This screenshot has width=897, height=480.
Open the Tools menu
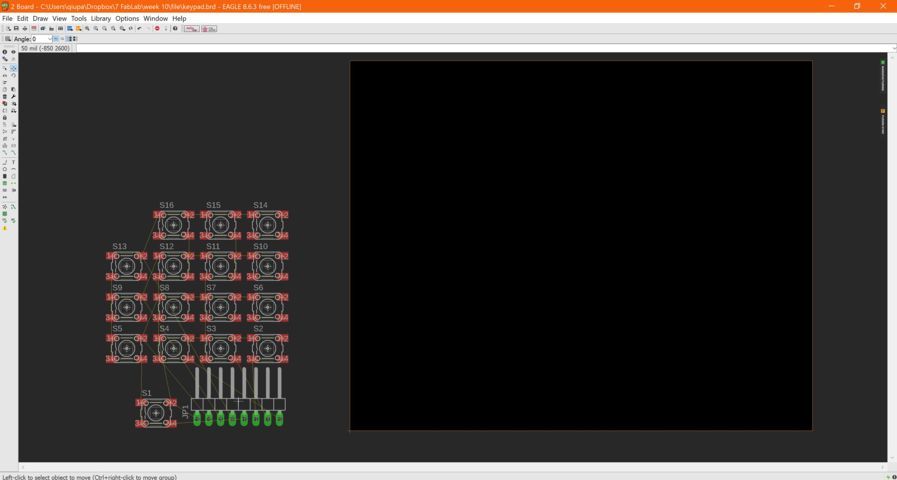[78, 18]
